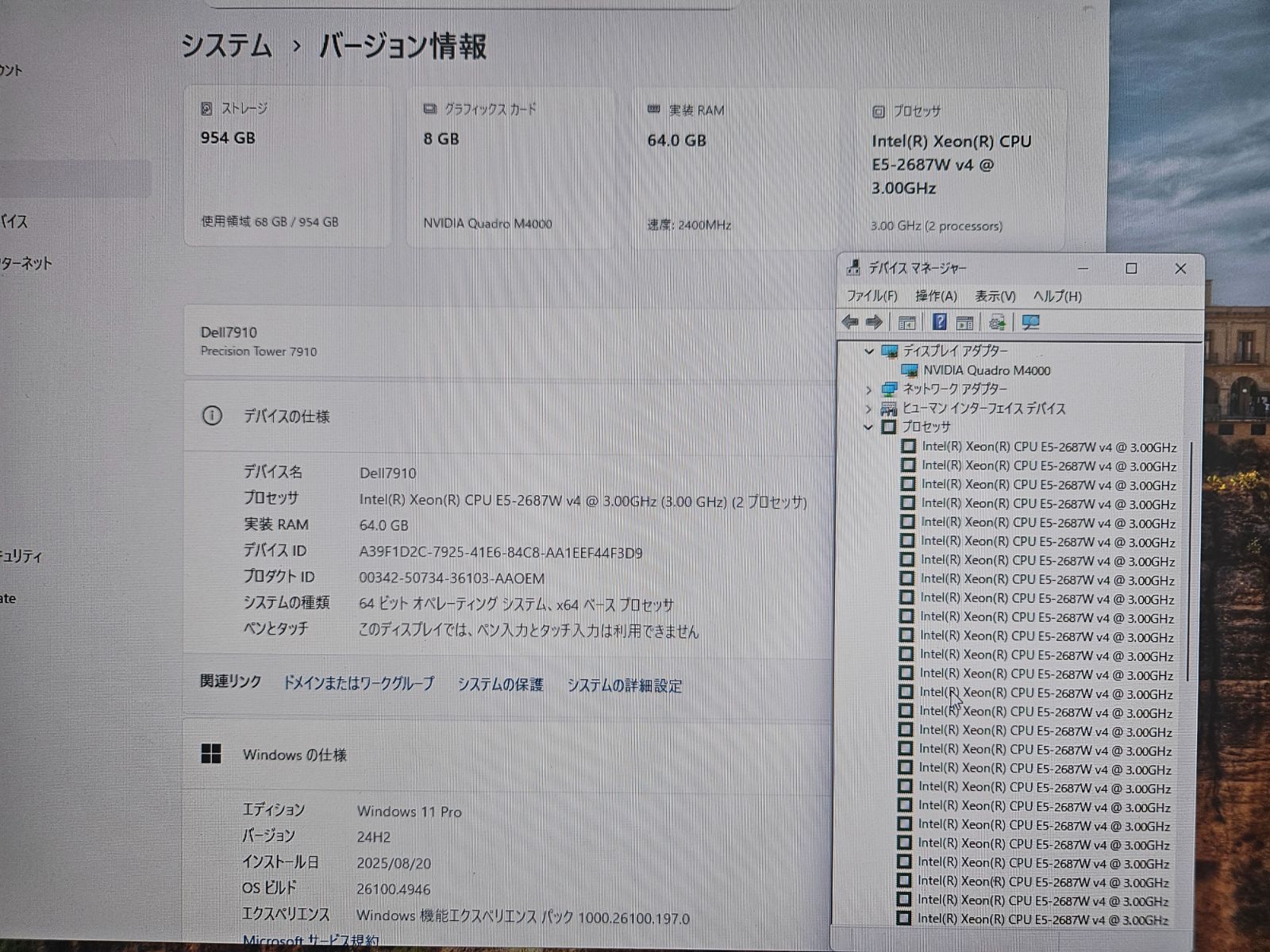Click the RAM icon on 実装 RAM card

(654, 109)
